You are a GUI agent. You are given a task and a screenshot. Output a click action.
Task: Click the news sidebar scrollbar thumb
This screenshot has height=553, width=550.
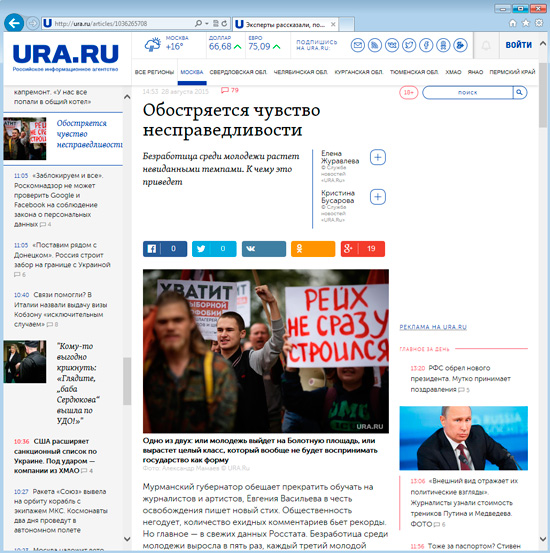tap(127, 381)
